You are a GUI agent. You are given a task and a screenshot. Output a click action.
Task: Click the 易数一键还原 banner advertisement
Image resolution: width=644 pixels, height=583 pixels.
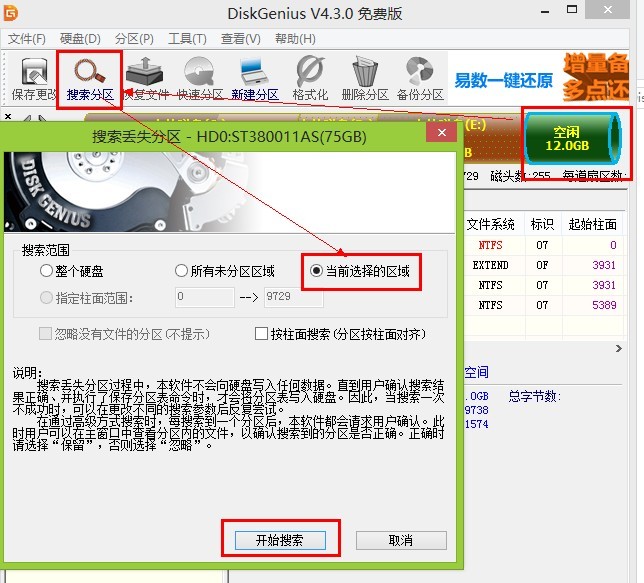click(504, 81)
